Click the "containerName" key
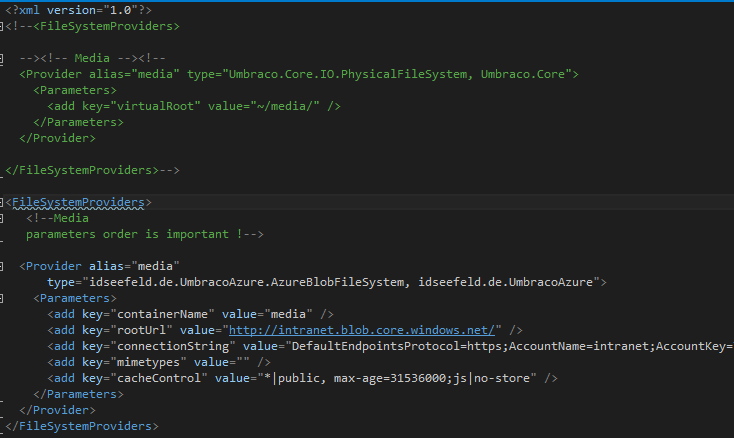This screenshot has height=438, width=734. tap(162, 314)
